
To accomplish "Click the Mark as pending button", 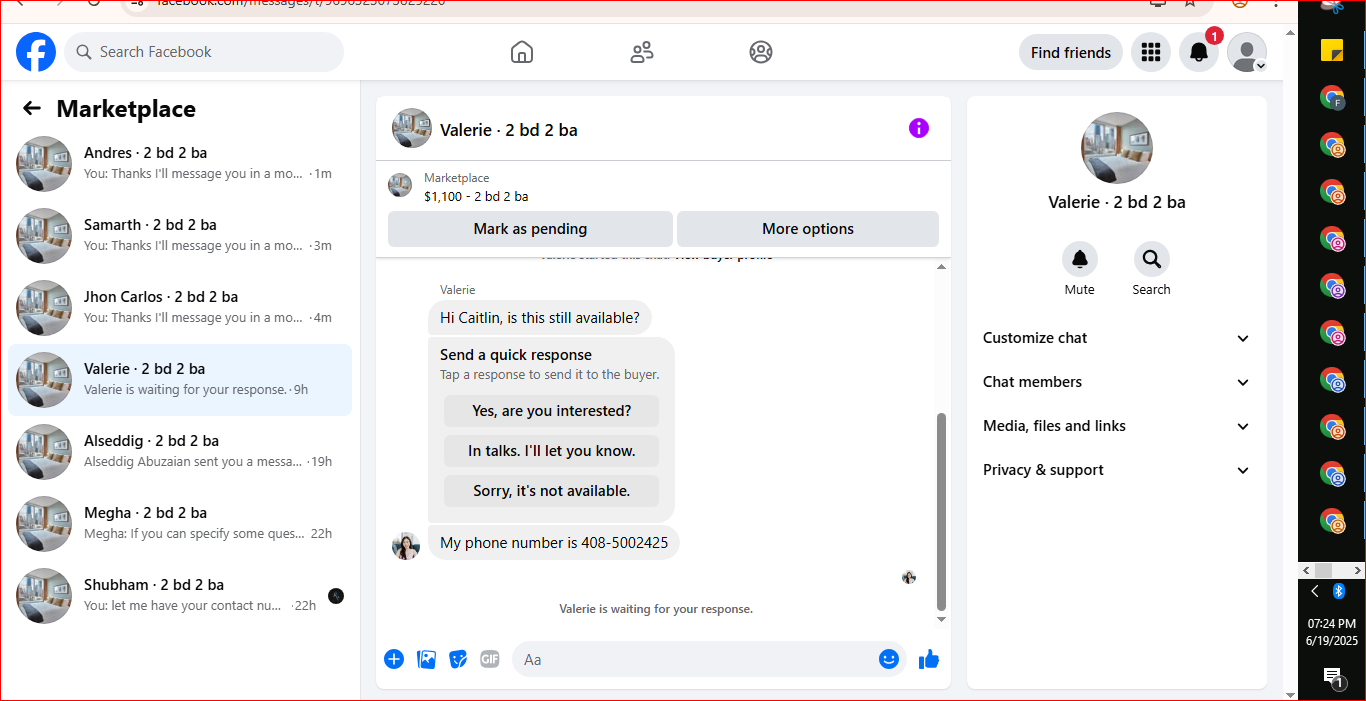I will [530, 229].
